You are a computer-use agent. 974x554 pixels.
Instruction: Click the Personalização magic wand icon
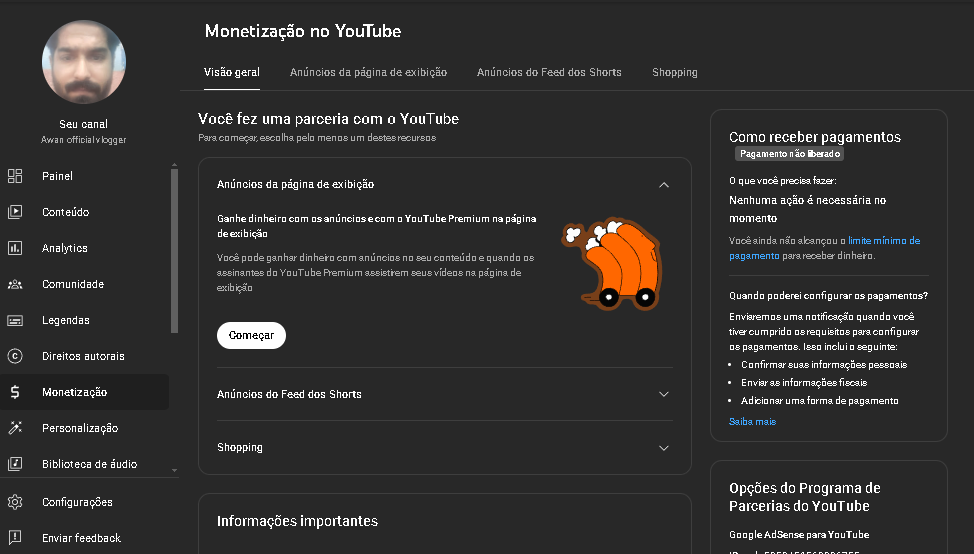coord(15,428)
